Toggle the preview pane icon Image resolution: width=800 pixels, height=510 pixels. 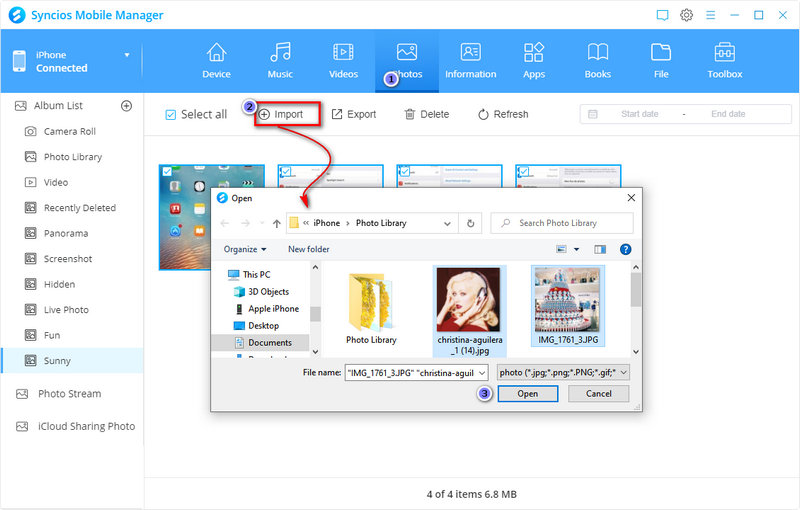600,249
